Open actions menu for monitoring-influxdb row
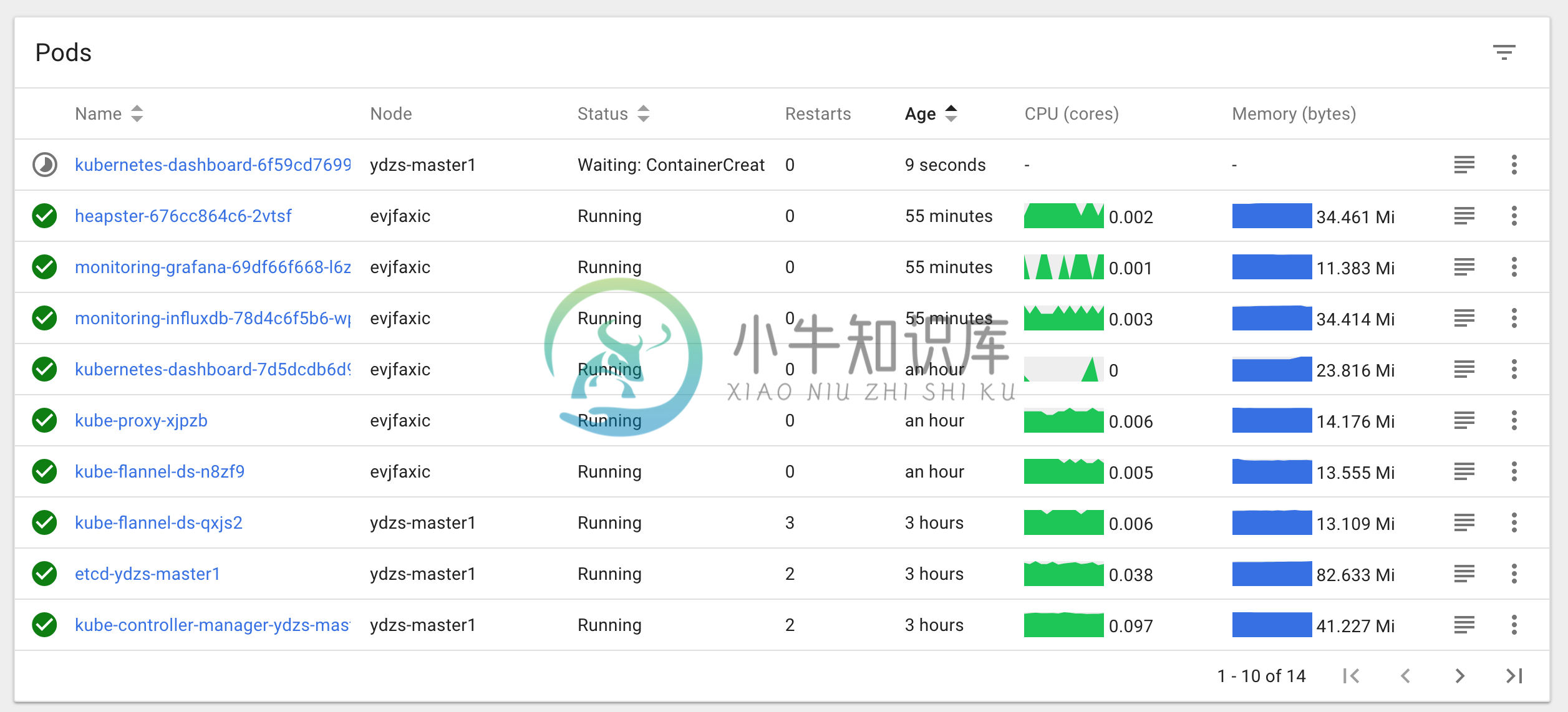Image resolution: width=1568 pixels, height=712 pixels. (x=1514, y=318)
